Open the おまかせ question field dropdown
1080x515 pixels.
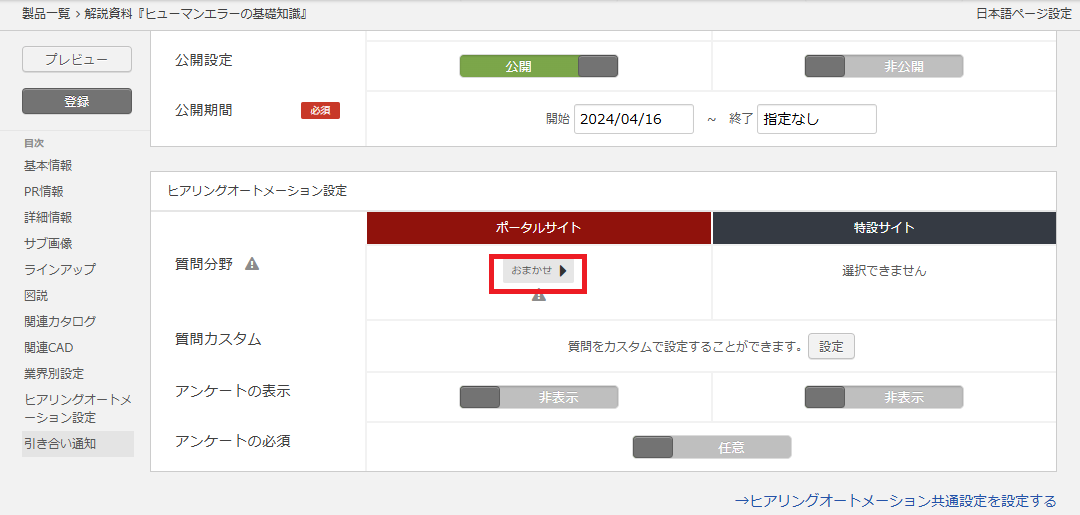click(x=539, y=271)
